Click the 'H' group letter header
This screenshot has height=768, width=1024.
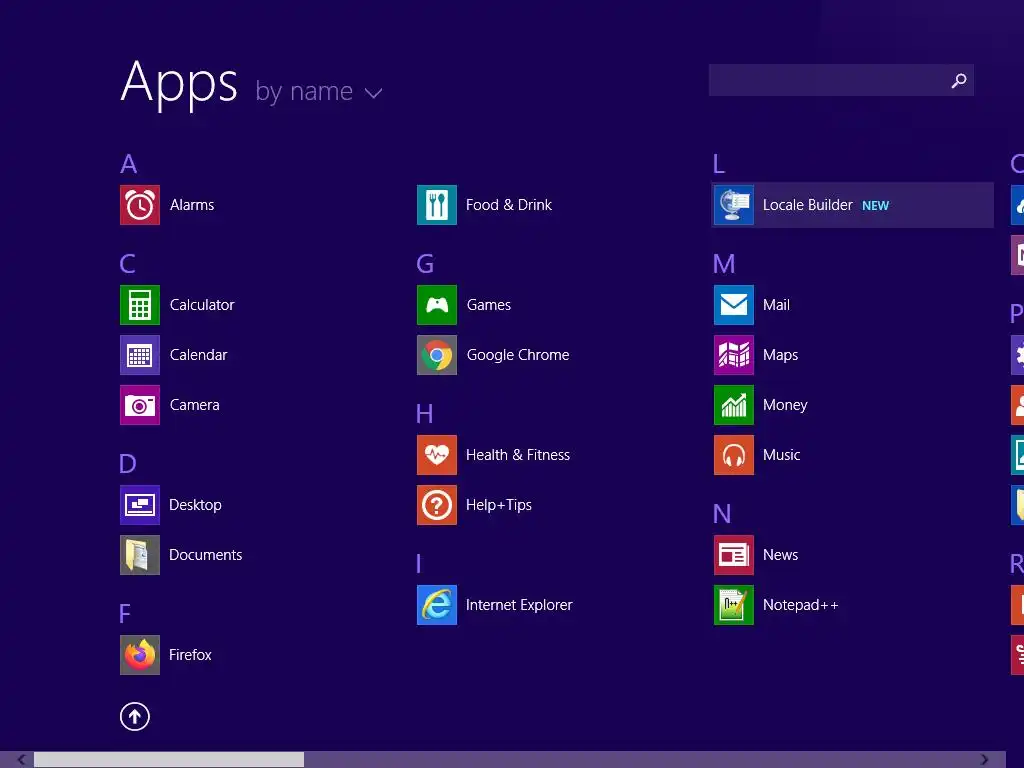(x=424, y=414)
